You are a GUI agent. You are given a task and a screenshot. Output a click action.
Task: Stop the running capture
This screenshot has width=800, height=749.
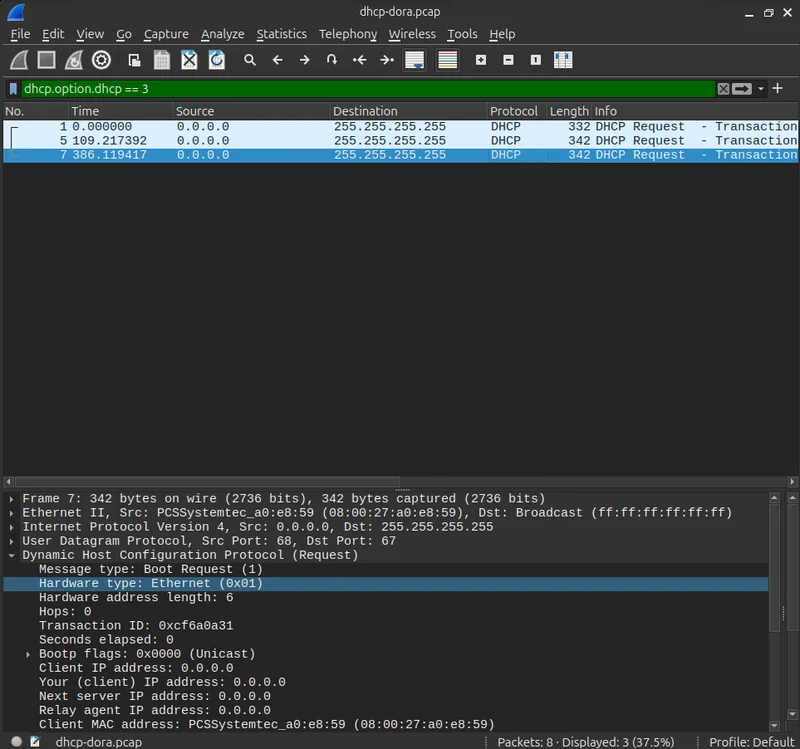pos(46,60)
